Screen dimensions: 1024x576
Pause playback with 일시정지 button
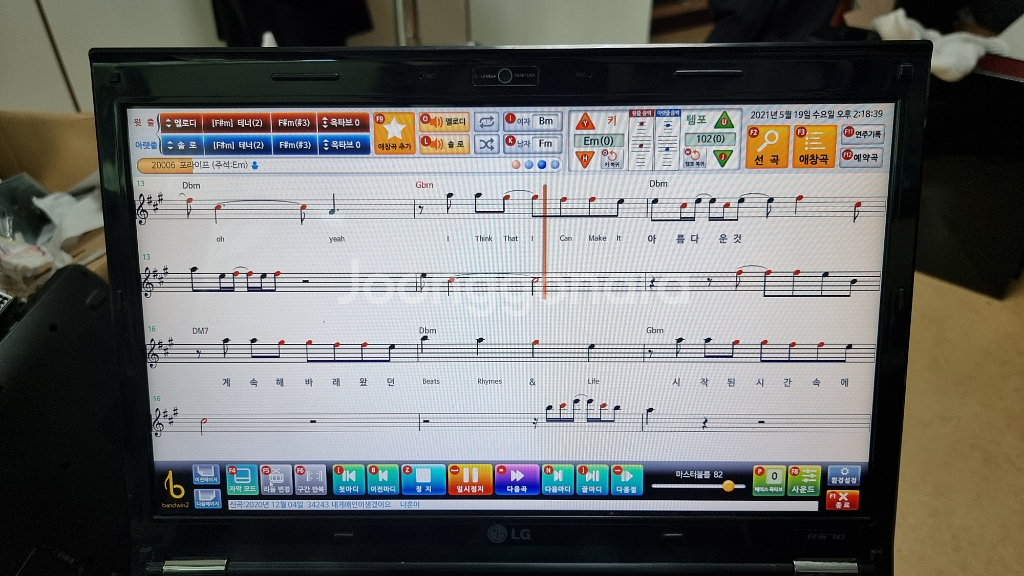[x=470, y=480]
